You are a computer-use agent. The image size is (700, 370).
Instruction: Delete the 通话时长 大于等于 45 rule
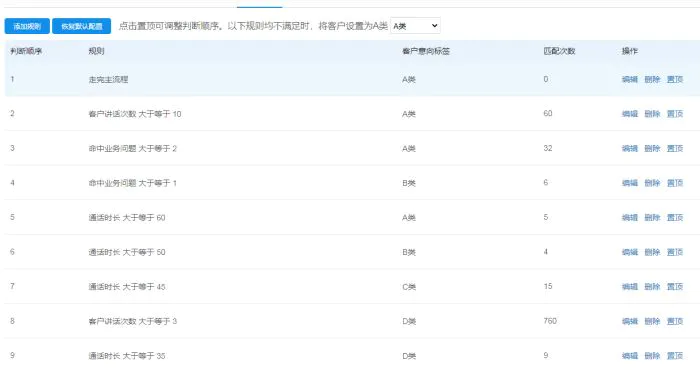click(x=652, y=287)
